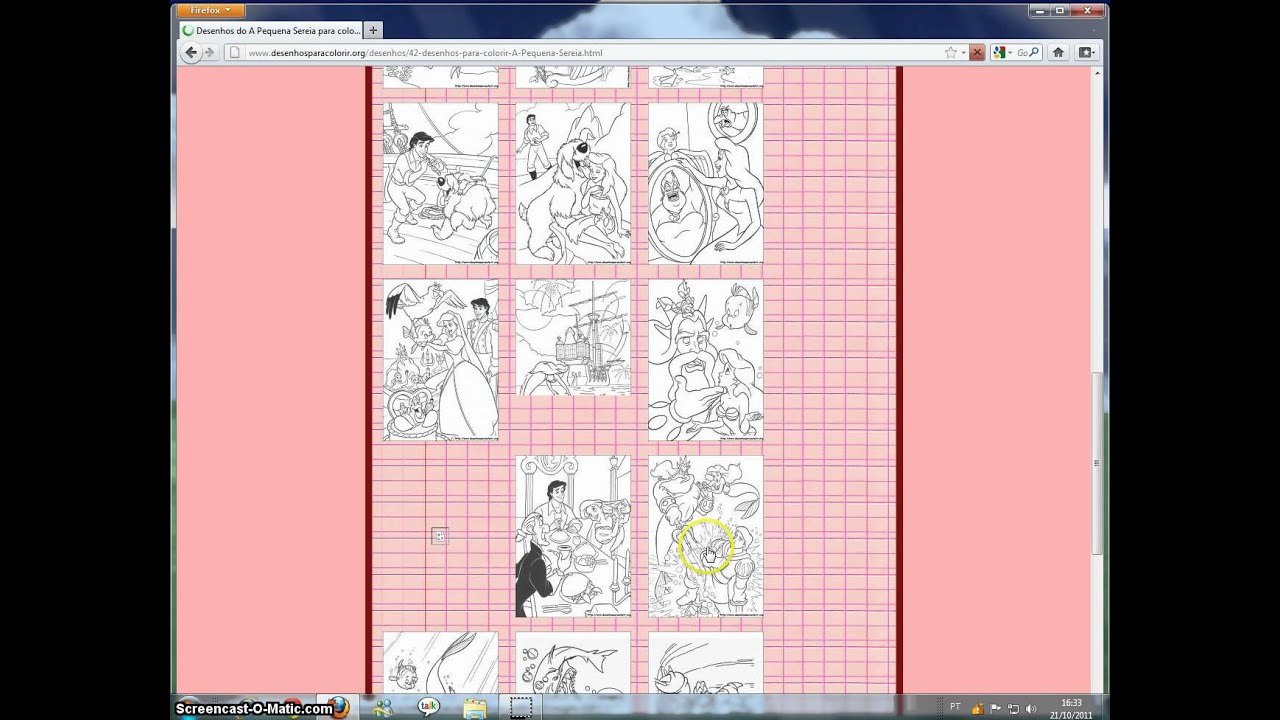Viewport: 1280px width, 720px height.
Task: Click inside the Google search box
Action: pos(1021,52)
